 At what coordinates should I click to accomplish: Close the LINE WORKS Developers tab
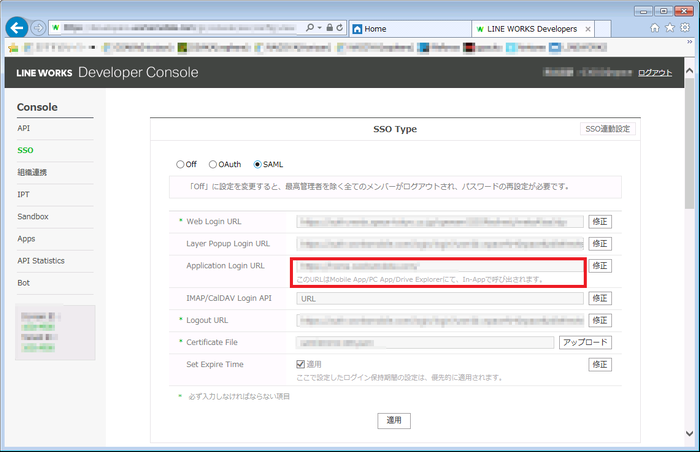(x=588, y=29)
